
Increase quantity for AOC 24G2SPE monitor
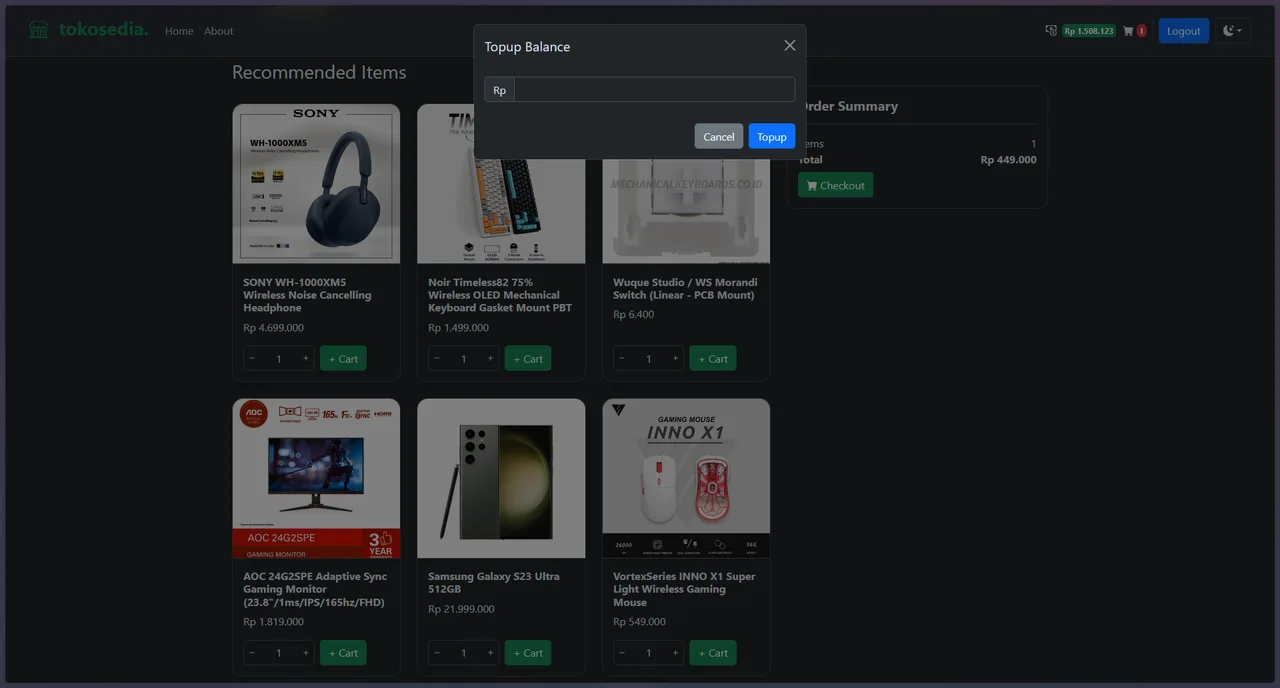point(306,653)
